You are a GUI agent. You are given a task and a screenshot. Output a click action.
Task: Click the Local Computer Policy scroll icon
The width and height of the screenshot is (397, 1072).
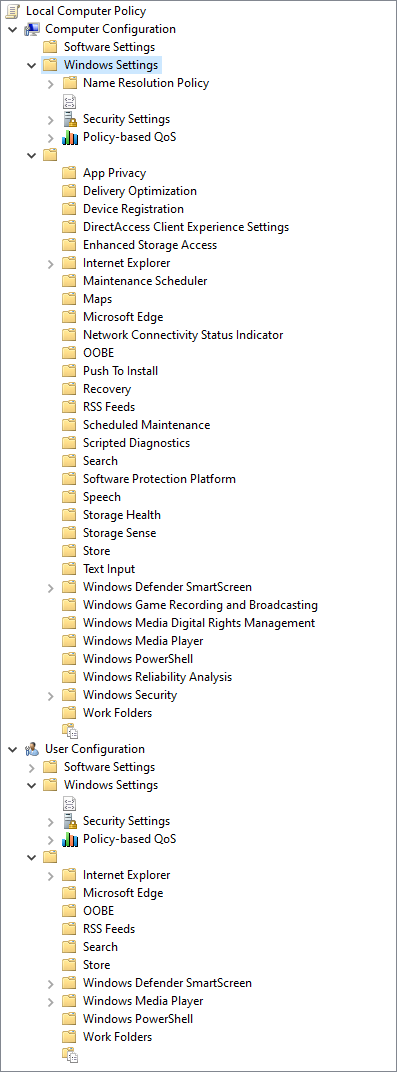[12, 11]
